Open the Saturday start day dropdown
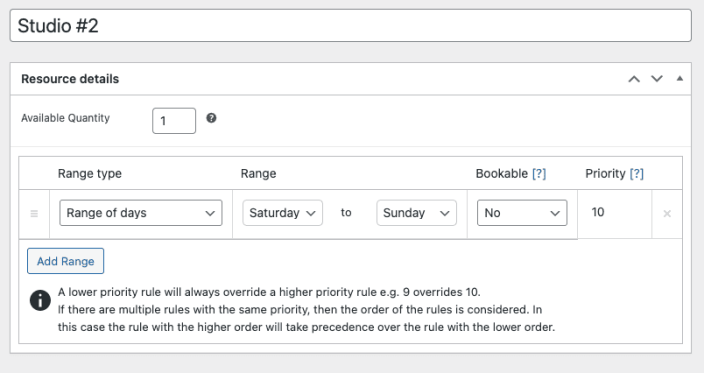The height and width of the screenshot is (373, 704). click(282, 213)
